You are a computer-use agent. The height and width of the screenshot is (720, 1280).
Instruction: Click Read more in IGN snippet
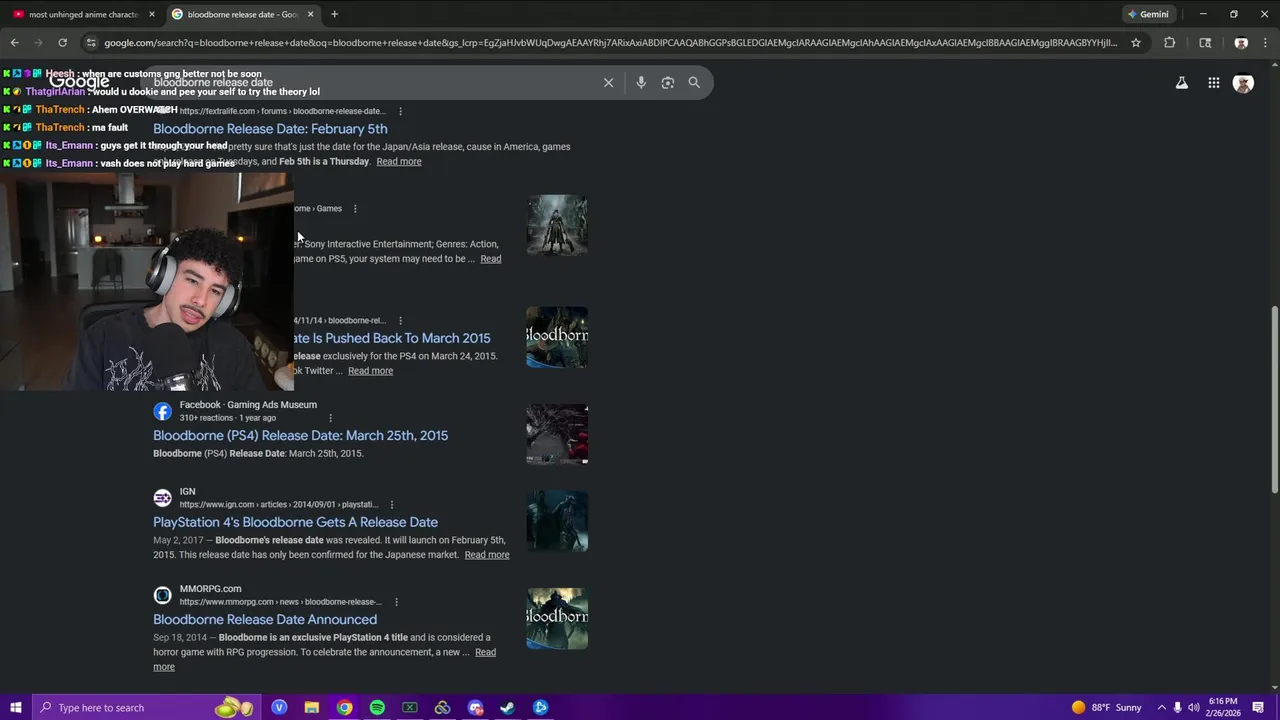tap(487, 555)
